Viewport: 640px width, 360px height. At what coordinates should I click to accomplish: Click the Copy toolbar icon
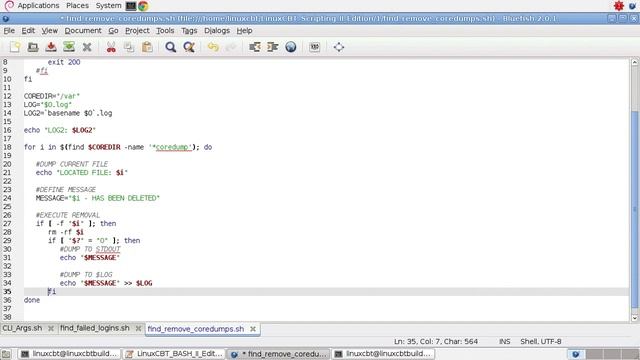tap(129, 47)
